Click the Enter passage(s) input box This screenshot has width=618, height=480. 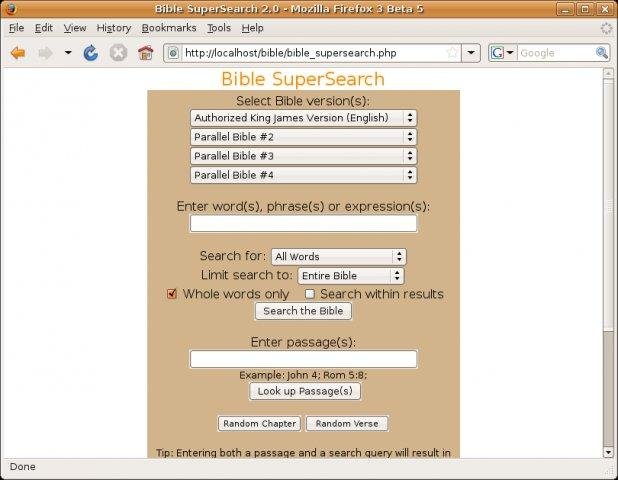303,359
